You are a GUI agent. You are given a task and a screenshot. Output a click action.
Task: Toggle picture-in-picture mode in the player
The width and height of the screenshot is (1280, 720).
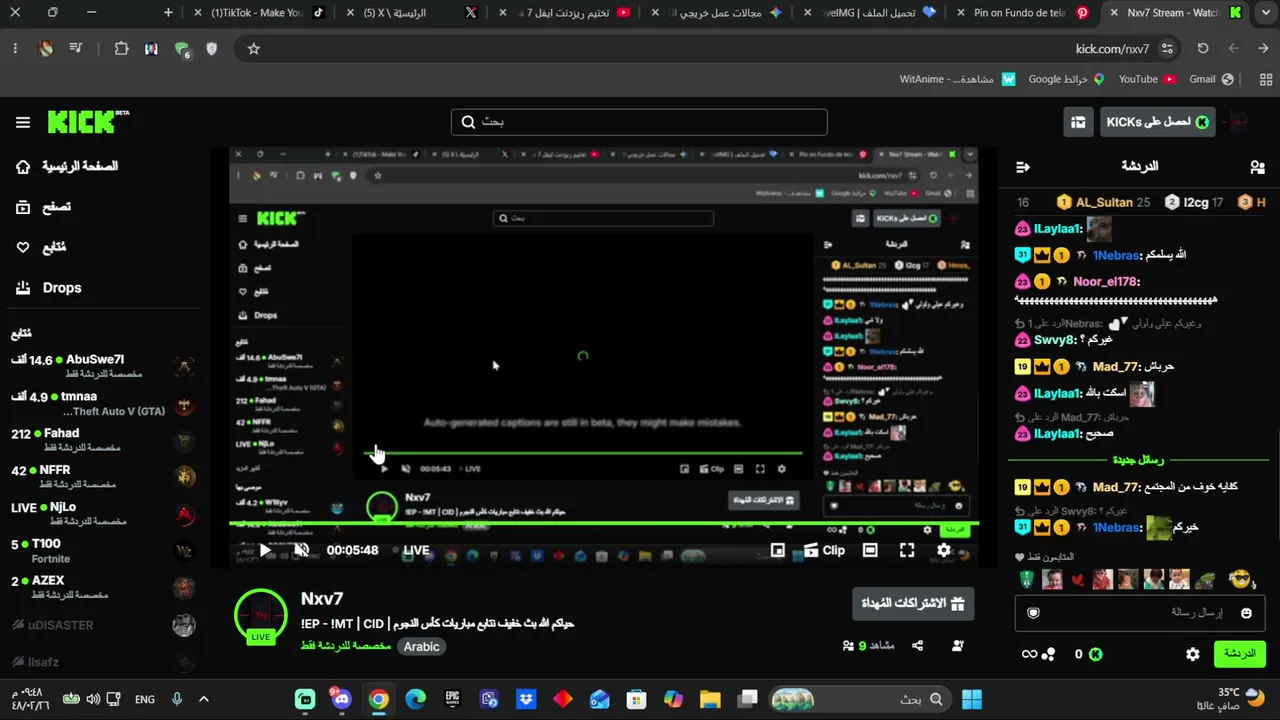point(778,550)
